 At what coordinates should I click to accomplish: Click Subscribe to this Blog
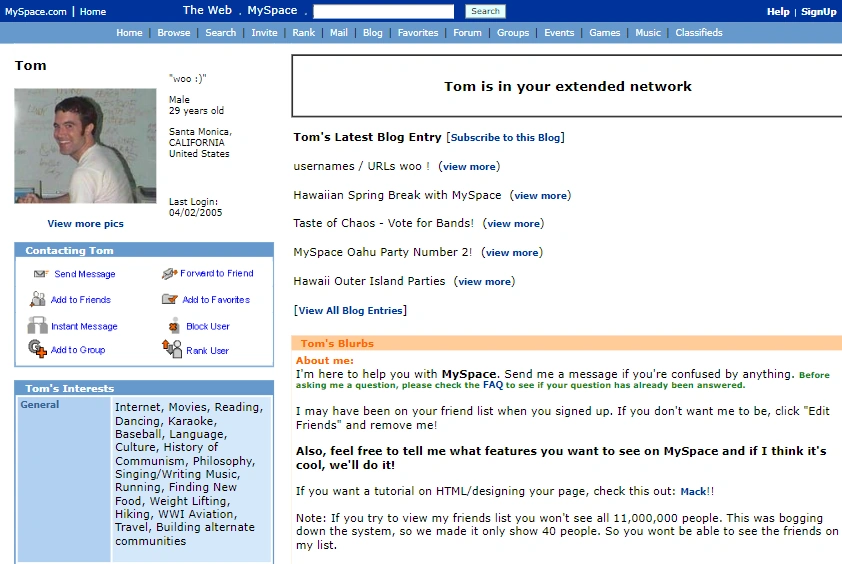[x=505, y=138]
